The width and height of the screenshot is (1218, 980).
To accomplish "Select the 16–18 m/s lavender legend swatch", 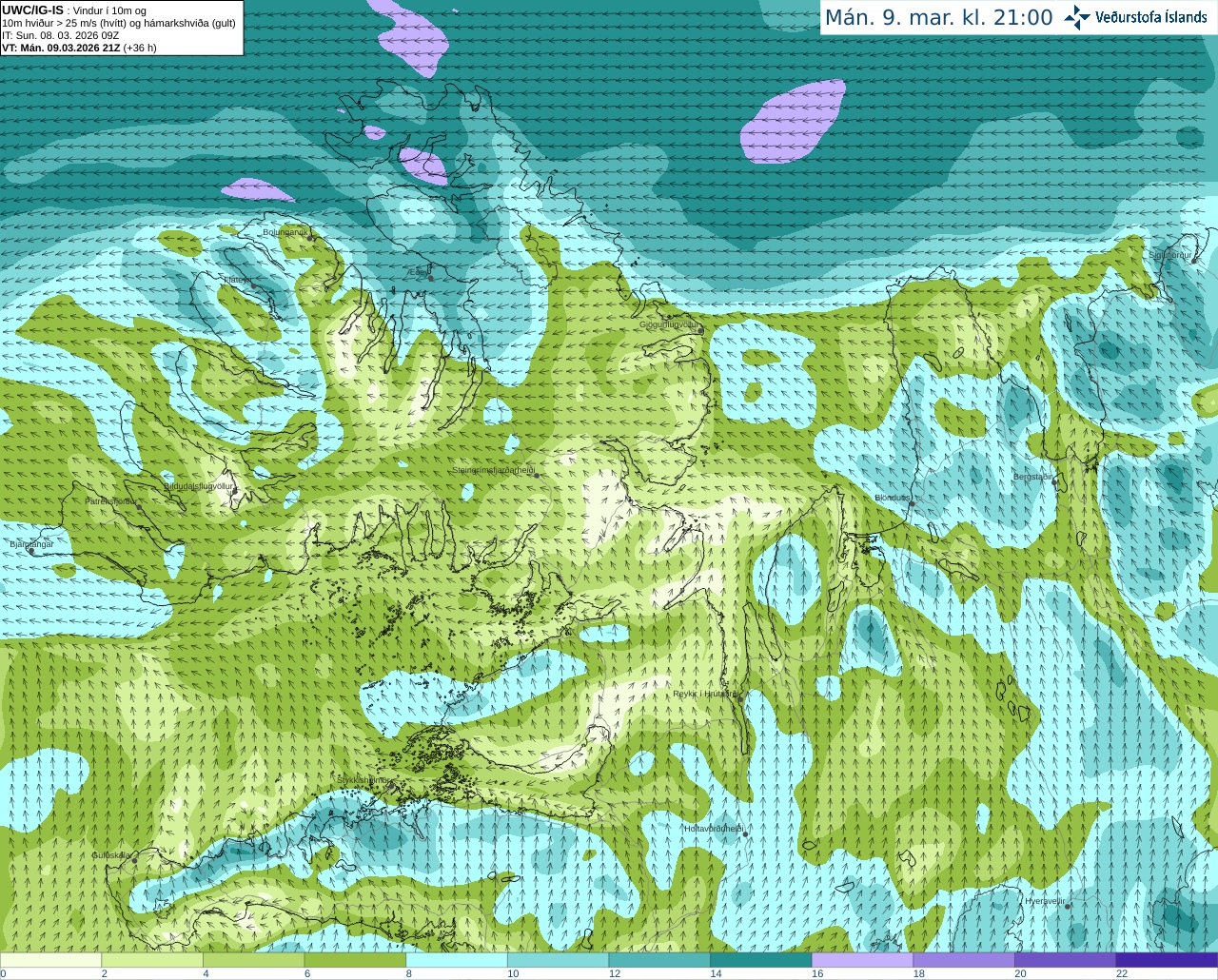I will [x=862, y=960].
